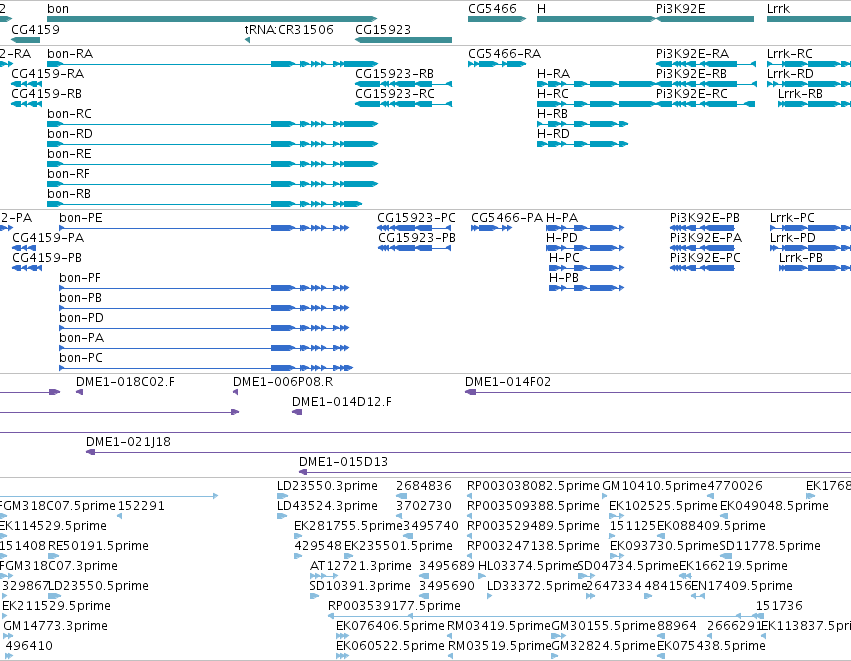Click the H-PA protein label
The height and width of the screenshot is (661, 851).
[562, 218]
